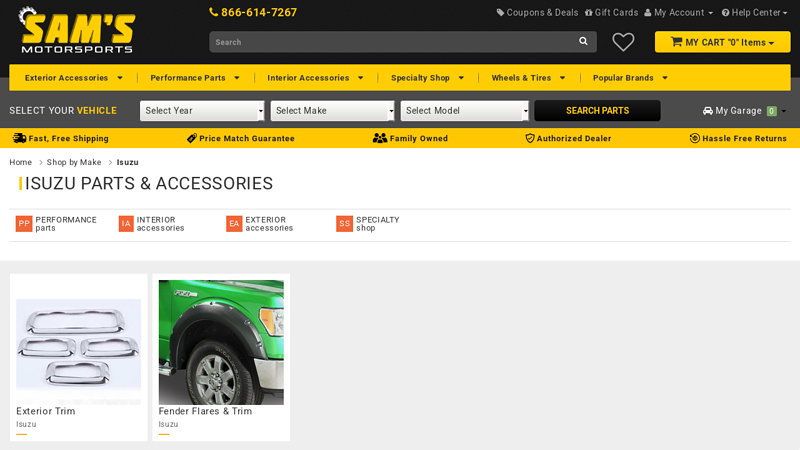Click the green My Garage count badge
The width and height of the screenshot is (800, 450).
tap(771, 111)
